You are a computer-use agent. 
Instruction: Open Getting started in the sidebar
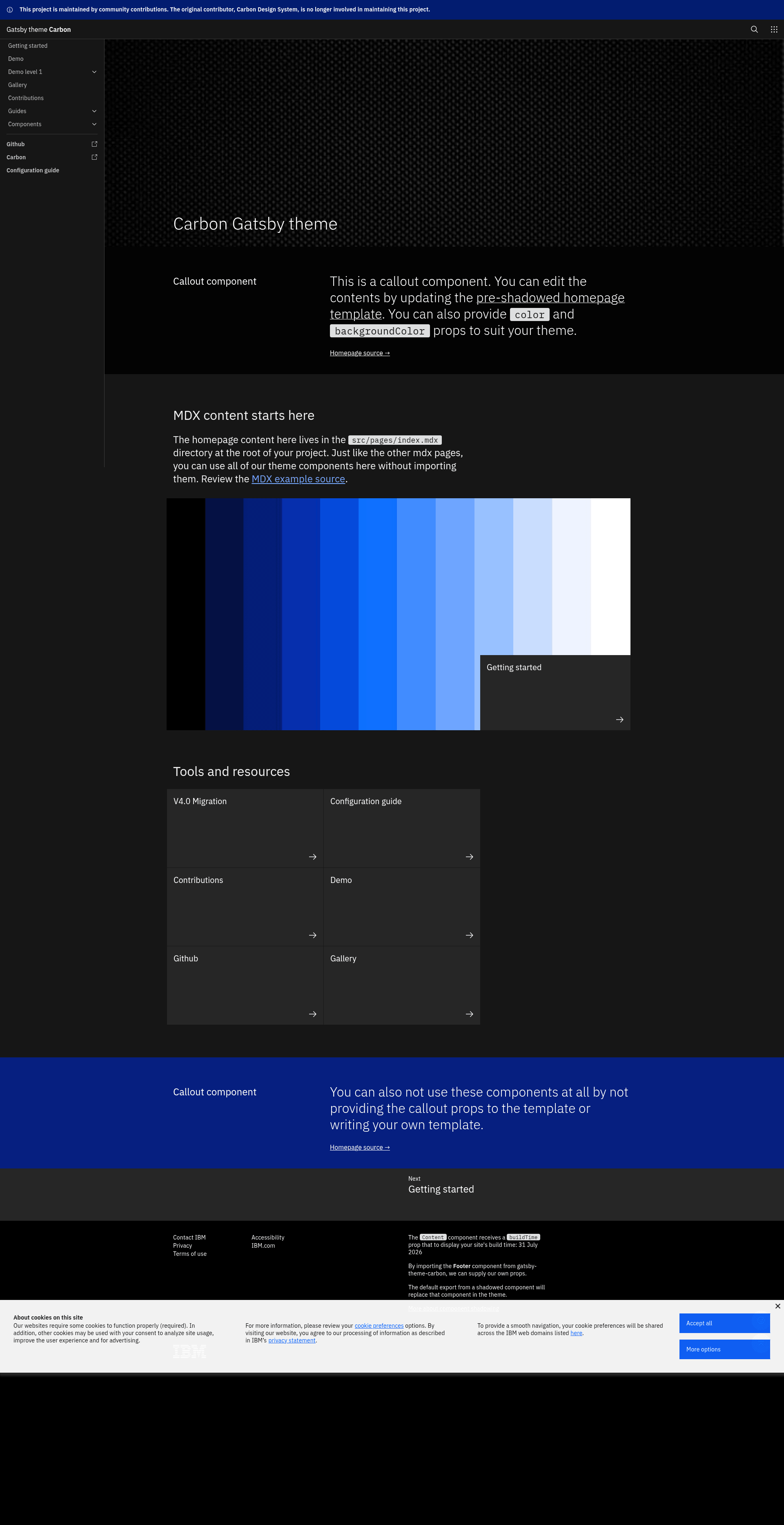[52, 46]
